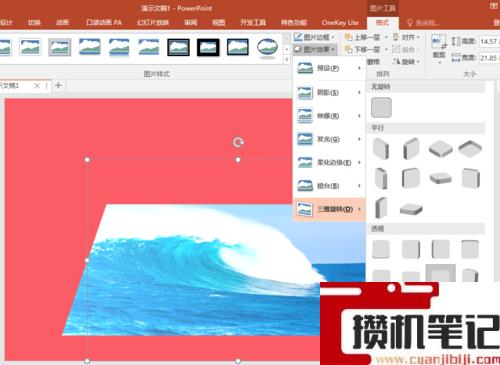Image resolution: width=500 pixels, height=365 pixels.
Task: Apply the thick black frame picture style
Action: (x=208, y=47)
